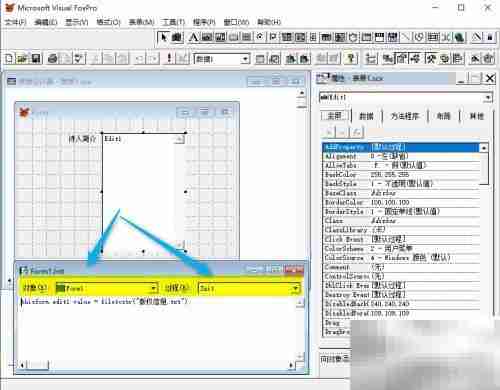Click code line thisform.edit1.value in code window
Viewport: 500px width, 390px height.
(x=105, y=301)
